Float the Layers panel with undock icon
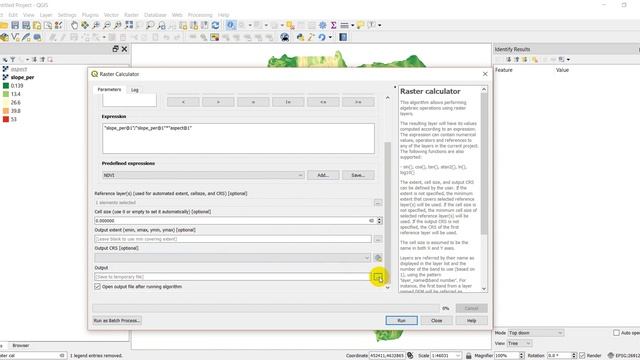 coord(115,49)
